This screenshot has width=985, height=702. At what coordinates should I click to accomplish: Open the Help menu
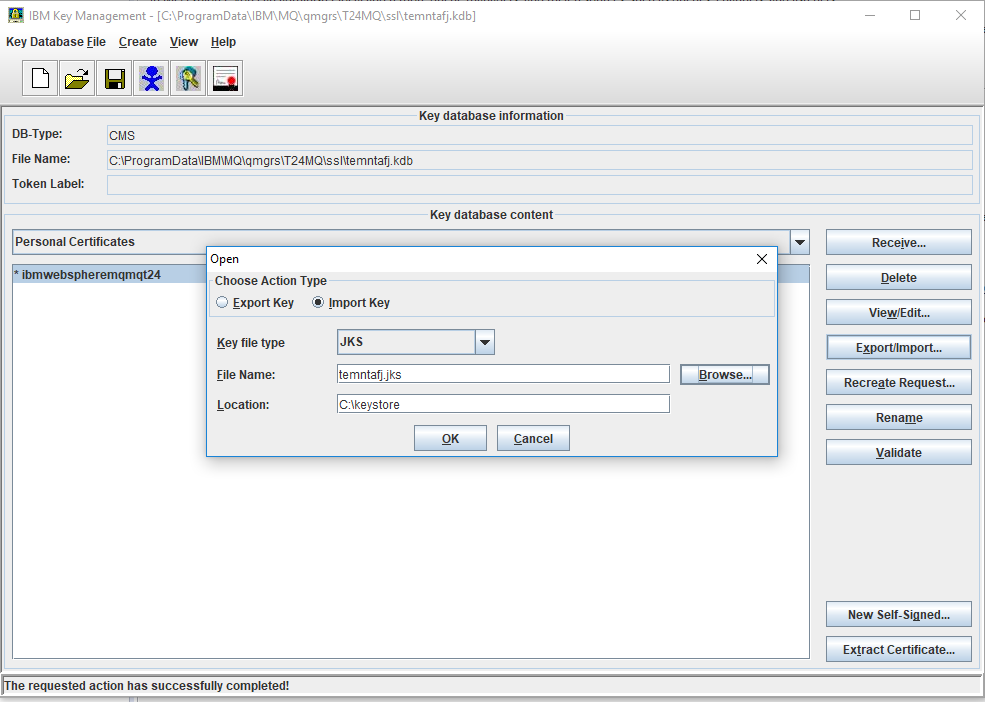[223, 41]
